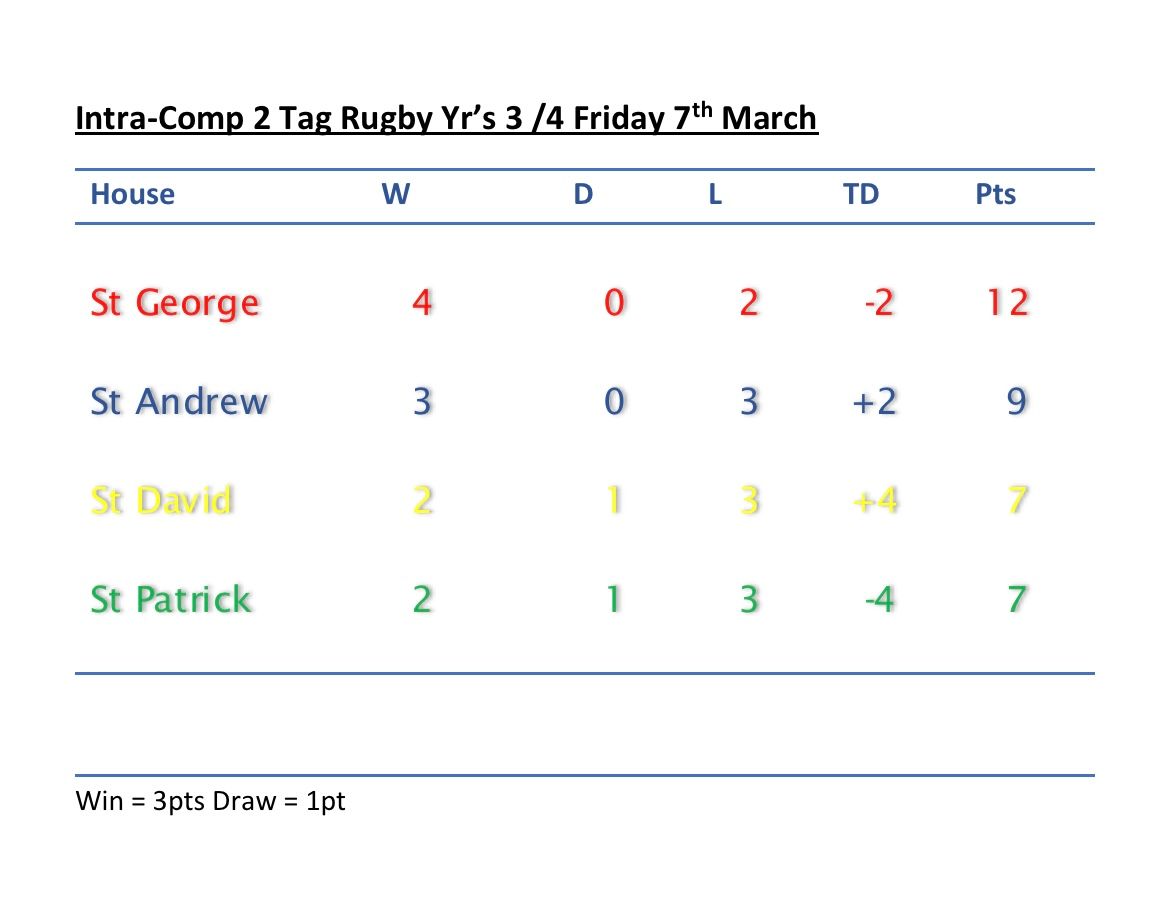This screenshot has height=918, width=1170.
Task: Select St George's -2 try difference
Action: [877, 303]
